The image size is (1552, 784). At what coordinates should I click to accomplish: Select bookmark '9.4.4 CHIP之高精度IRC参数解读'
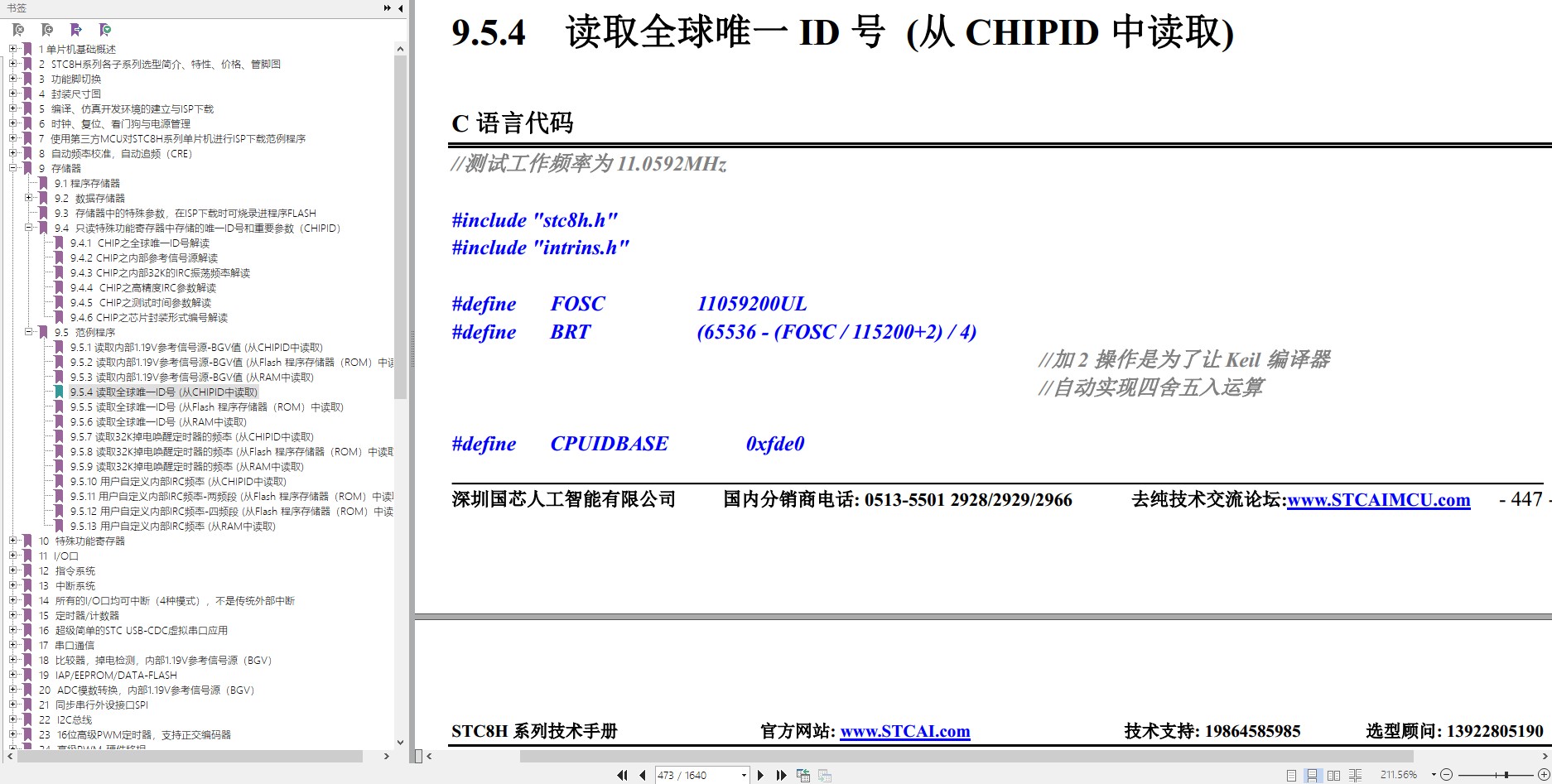coord(142,287)
